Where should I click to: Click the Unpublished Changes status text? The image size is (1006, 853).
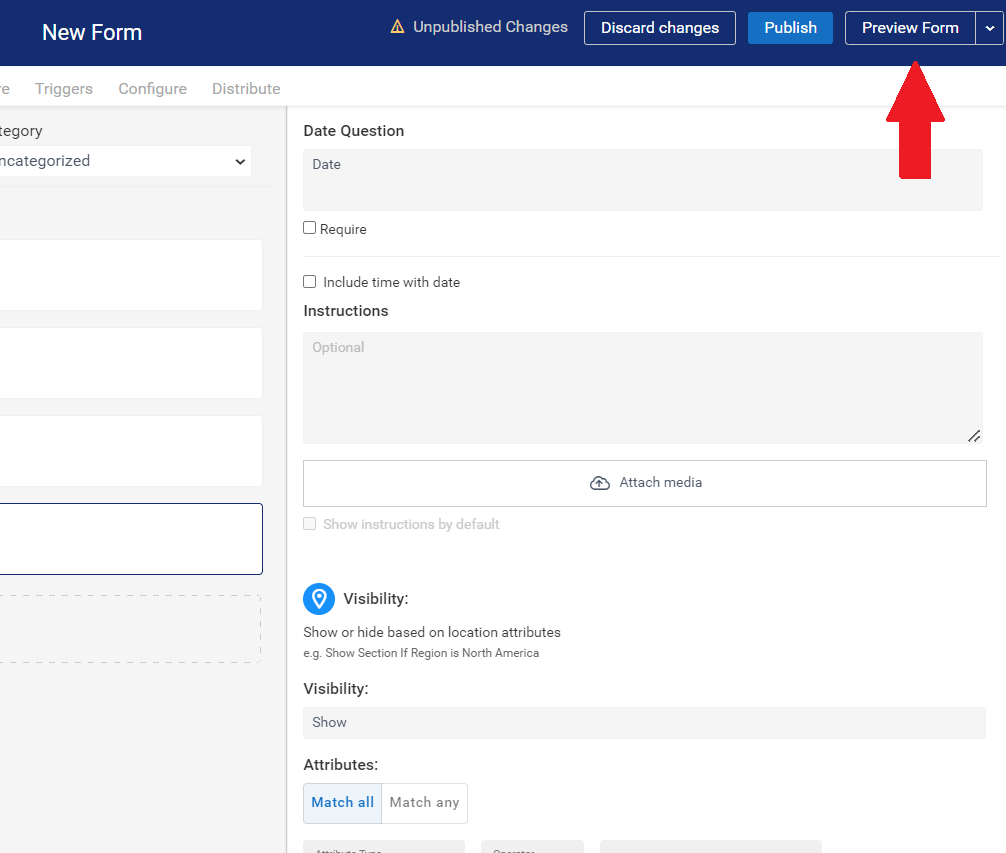tap(490, 27)
